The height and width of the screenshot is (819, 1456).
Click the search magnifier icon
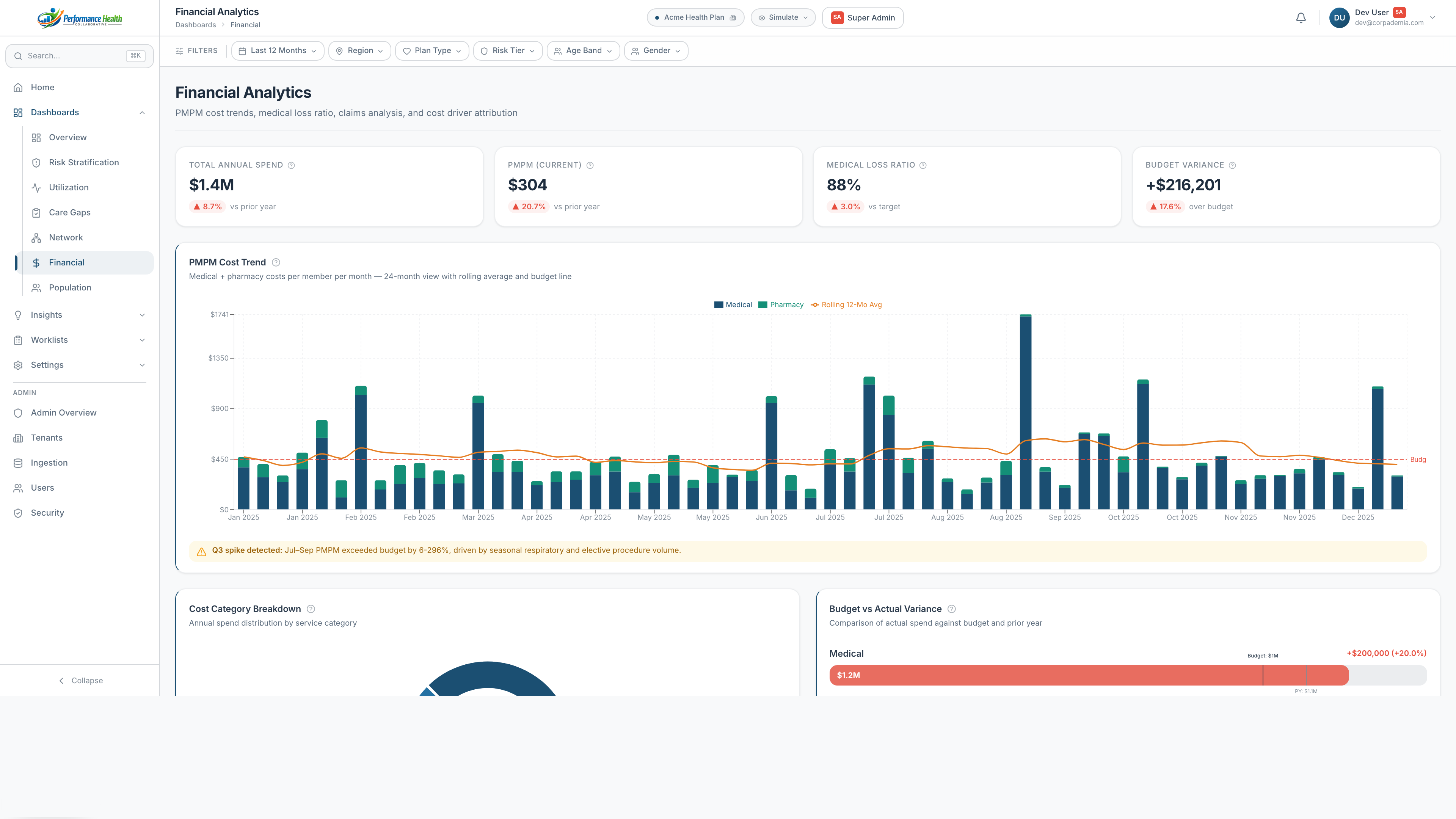click(x=18, y=56)
